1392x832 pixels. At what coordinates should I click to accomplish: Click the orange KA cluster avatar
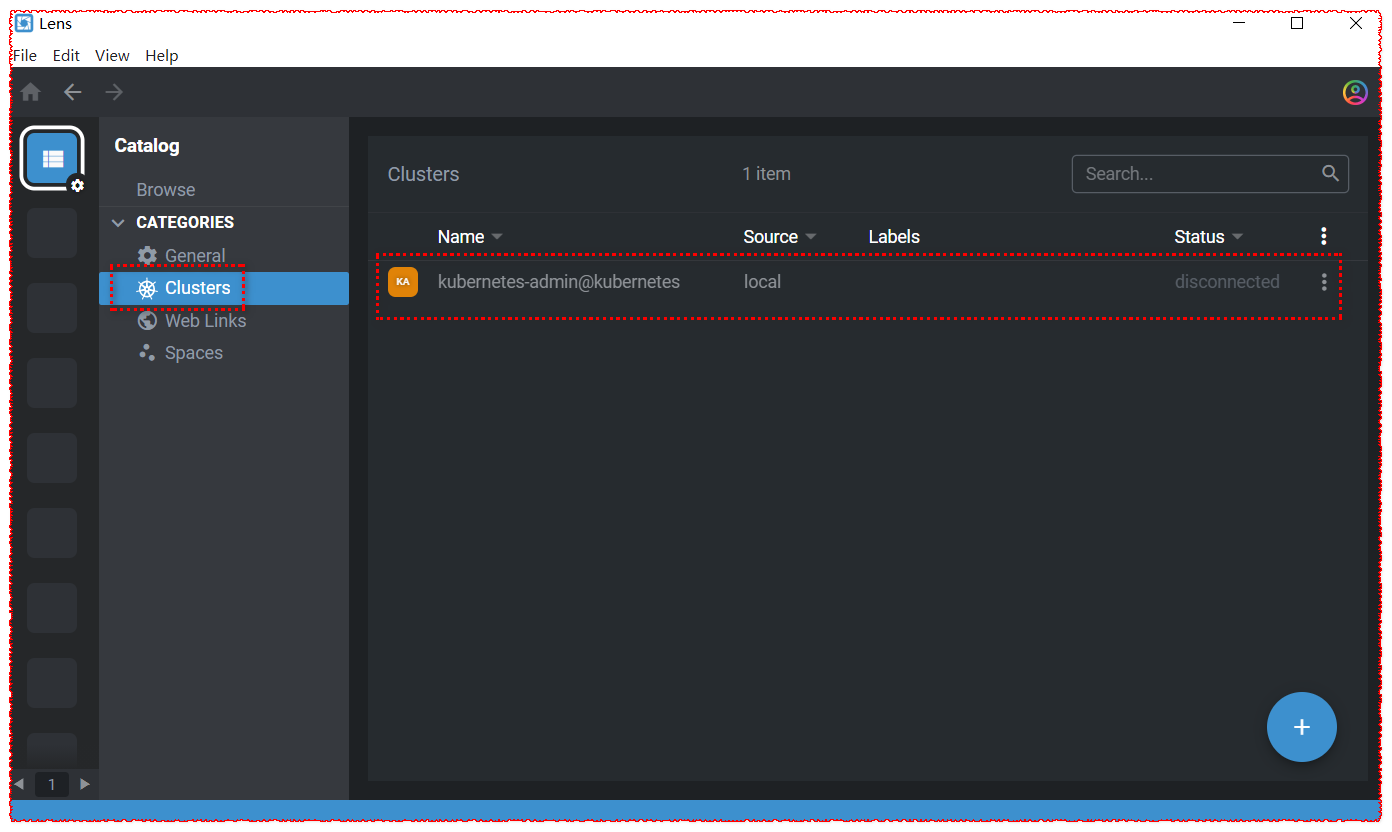[403, 282]
